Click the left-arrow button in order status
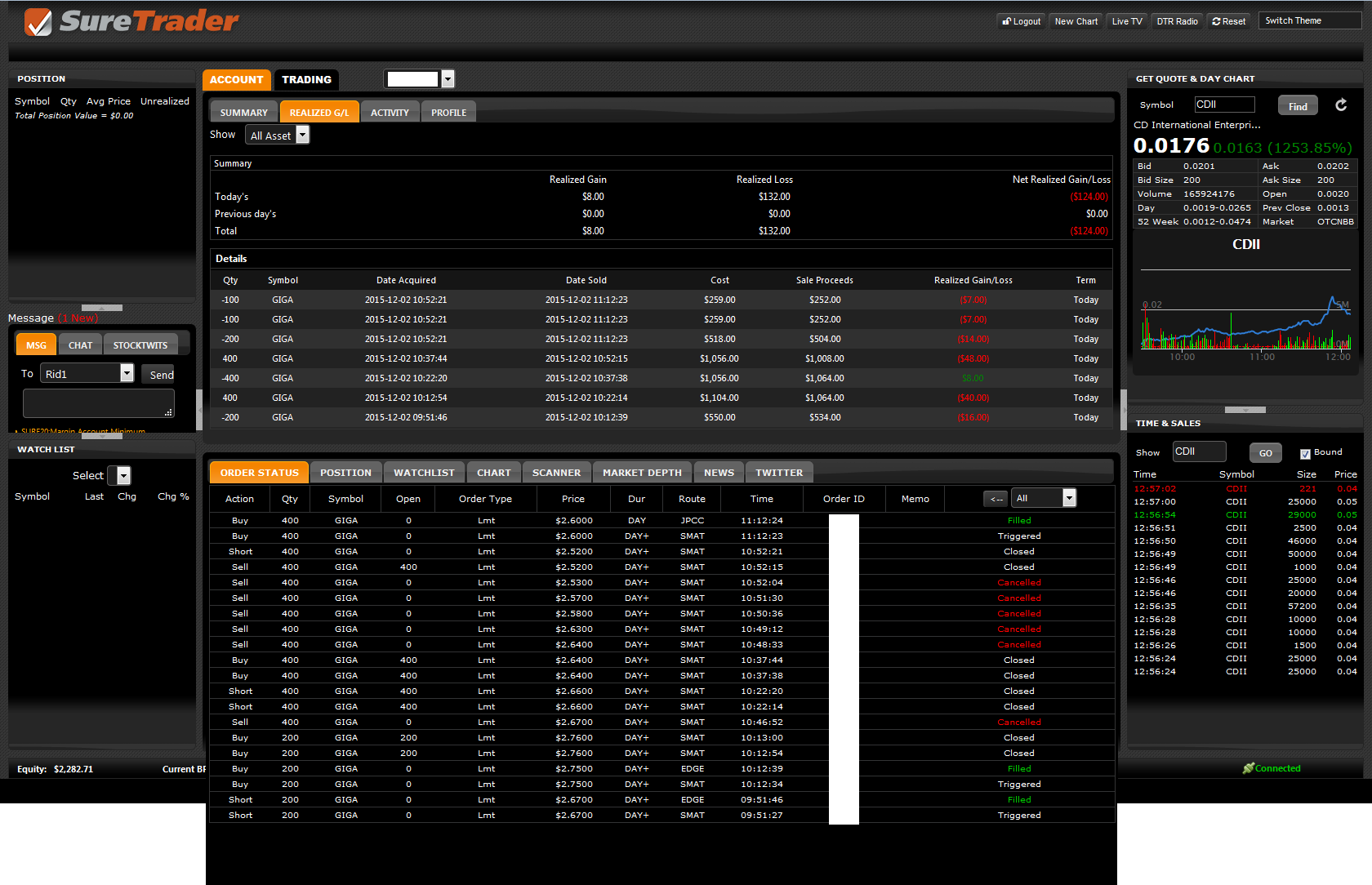This screenshot has height=885, width=1372. (996, 498)
